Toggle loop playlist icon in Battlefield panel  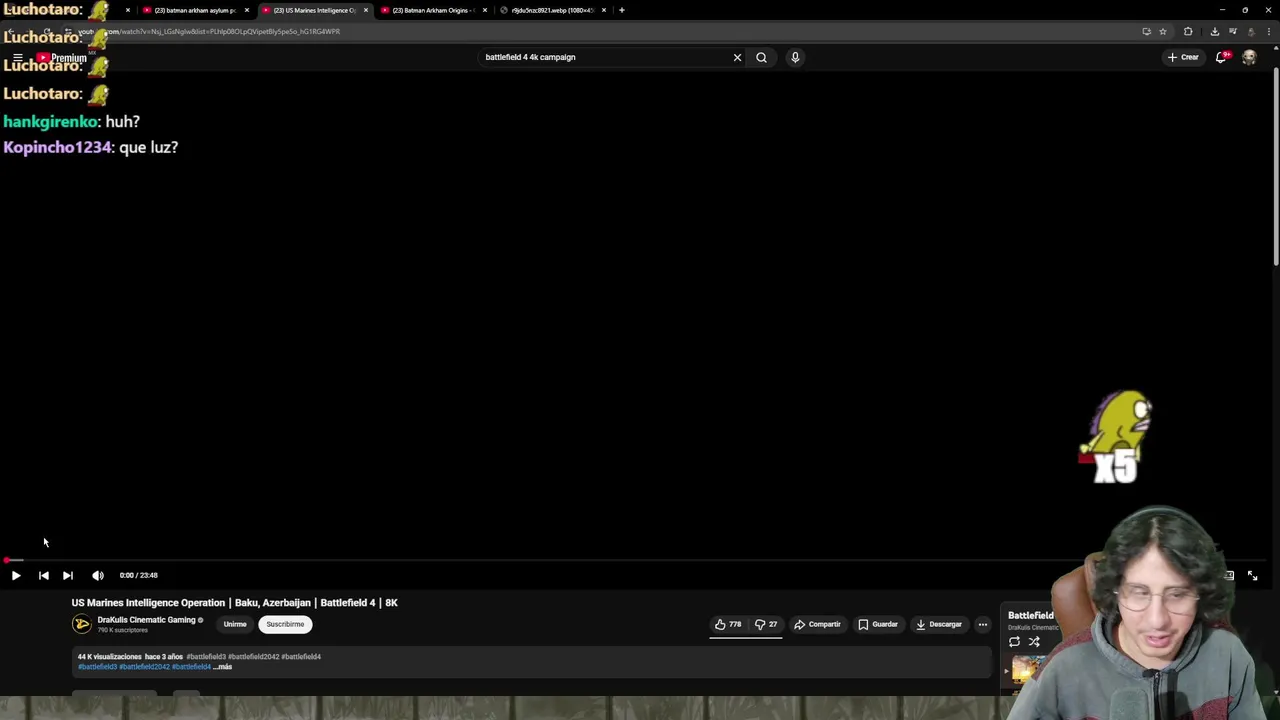[1014, 642]
